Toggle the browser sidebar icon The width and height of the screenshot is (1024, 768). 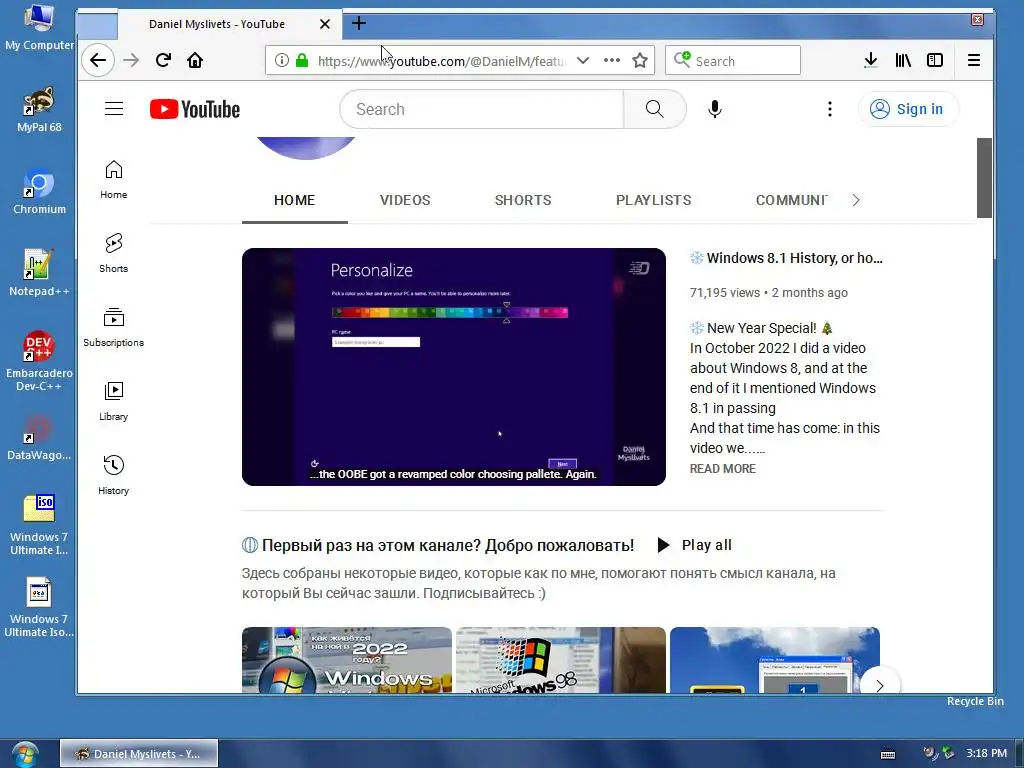click(935, 61)
